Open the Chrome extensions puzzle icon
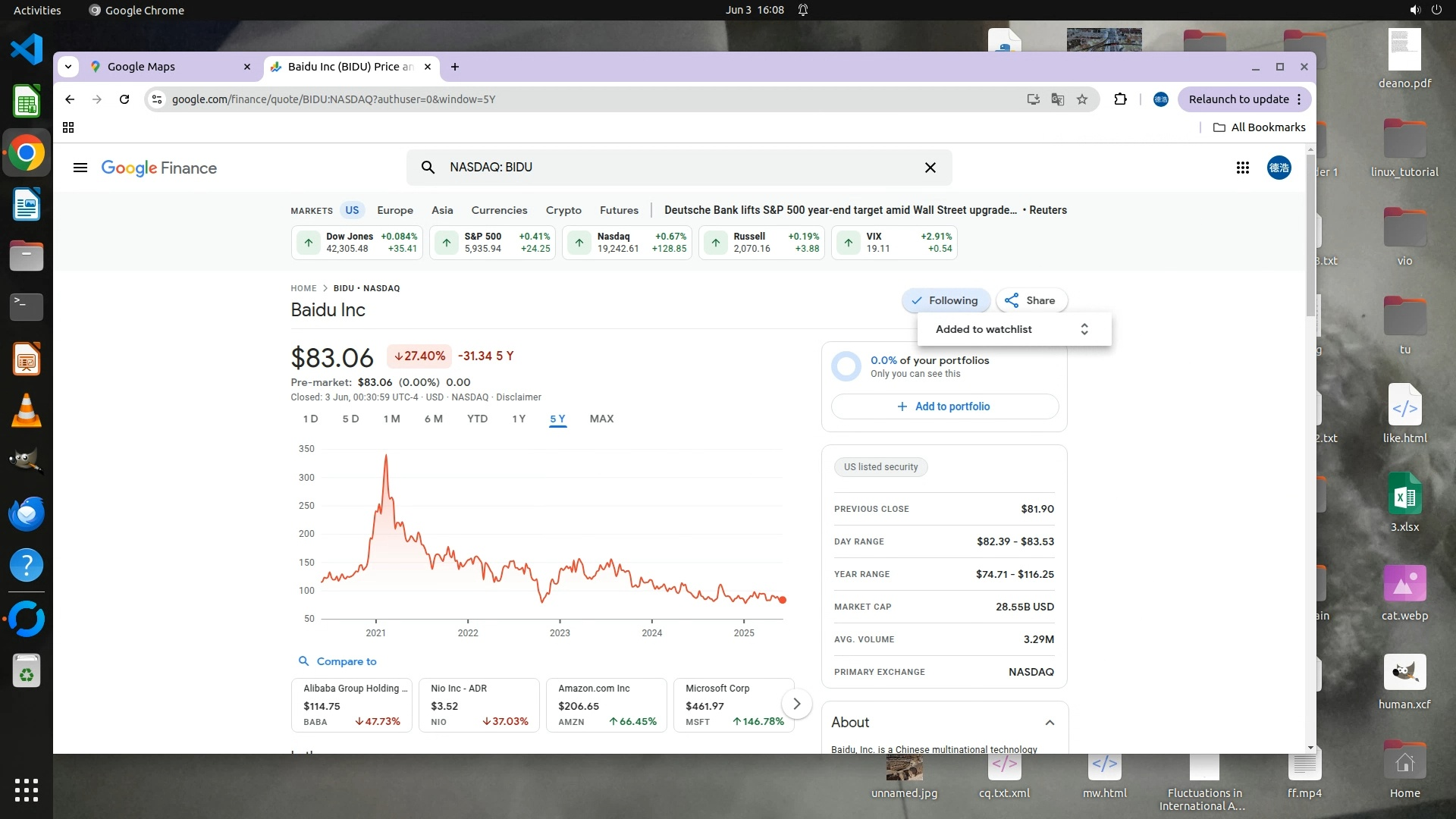 click(x=1120, y=99)
